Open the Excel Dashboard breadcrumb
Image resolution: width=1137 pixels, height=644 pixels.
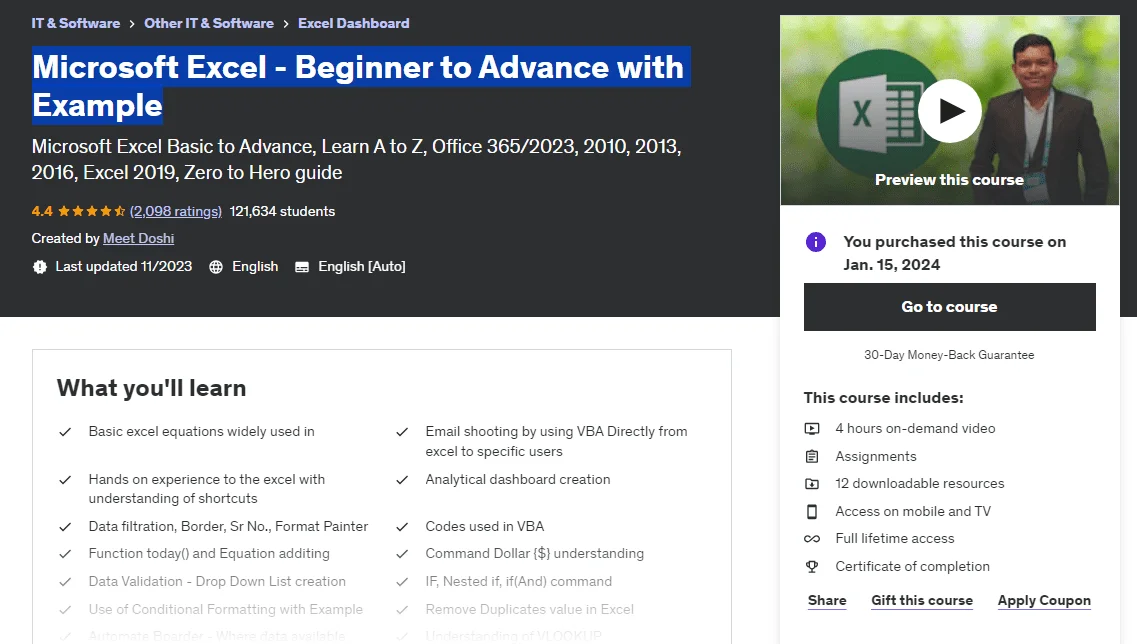[354, 23]
